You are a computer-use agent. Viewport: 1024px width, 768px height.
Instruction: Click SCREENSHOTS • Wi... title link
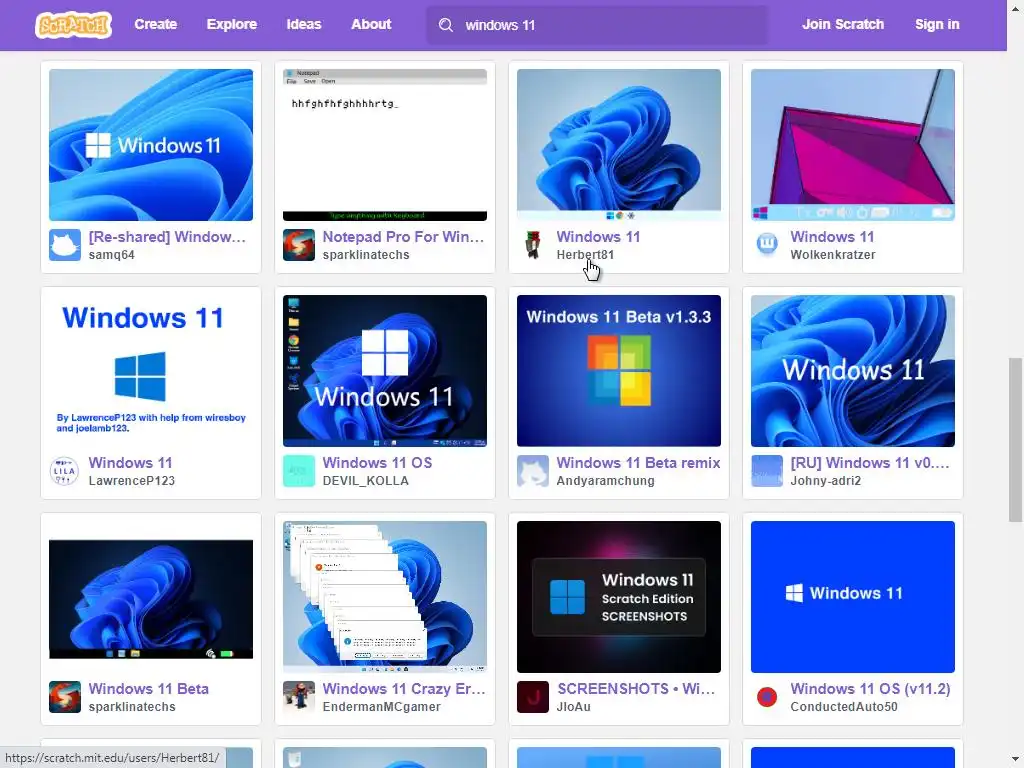pos(635,689)
